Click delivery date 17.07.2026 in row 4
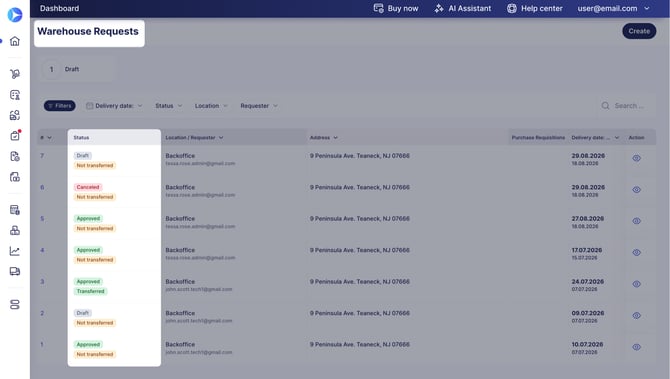Screen dimensions: 670x379 click(587, 250)
